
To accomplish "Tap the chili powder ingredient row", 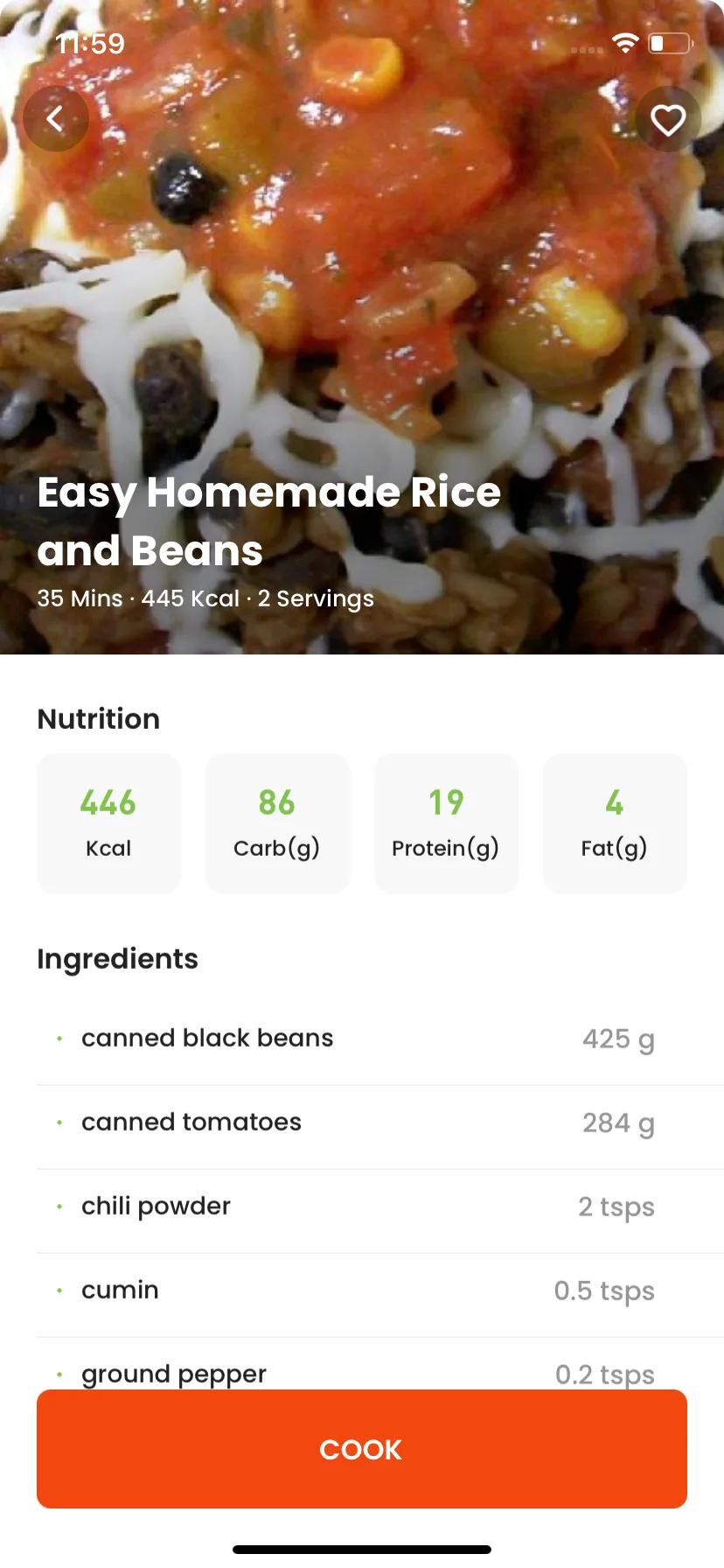I will (380, 1207).
